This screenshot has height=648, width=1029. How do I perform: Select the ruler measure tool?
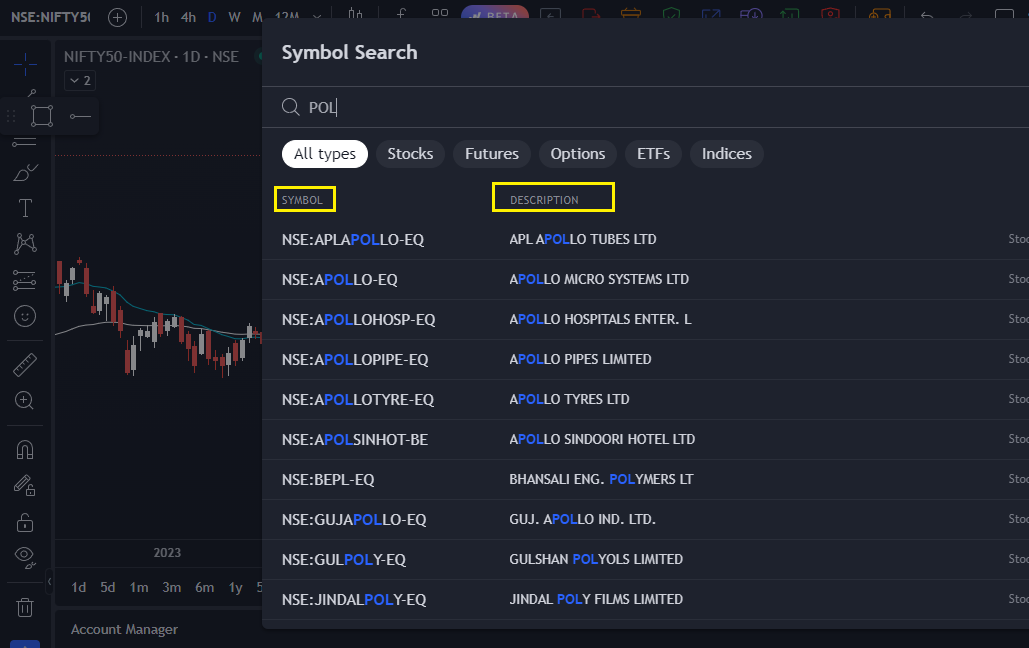coord(25,365)
